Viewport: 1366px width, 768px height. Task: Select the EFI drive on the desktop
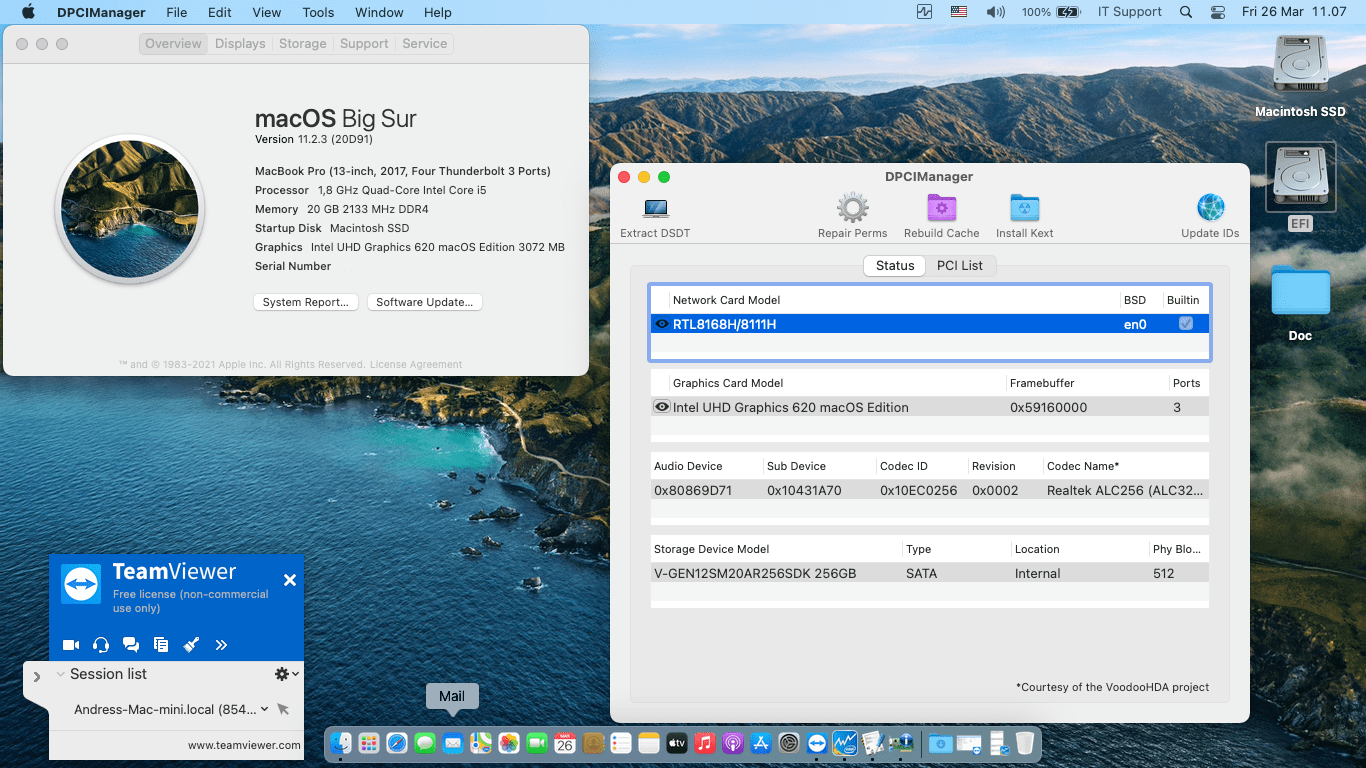(1300, 177)
